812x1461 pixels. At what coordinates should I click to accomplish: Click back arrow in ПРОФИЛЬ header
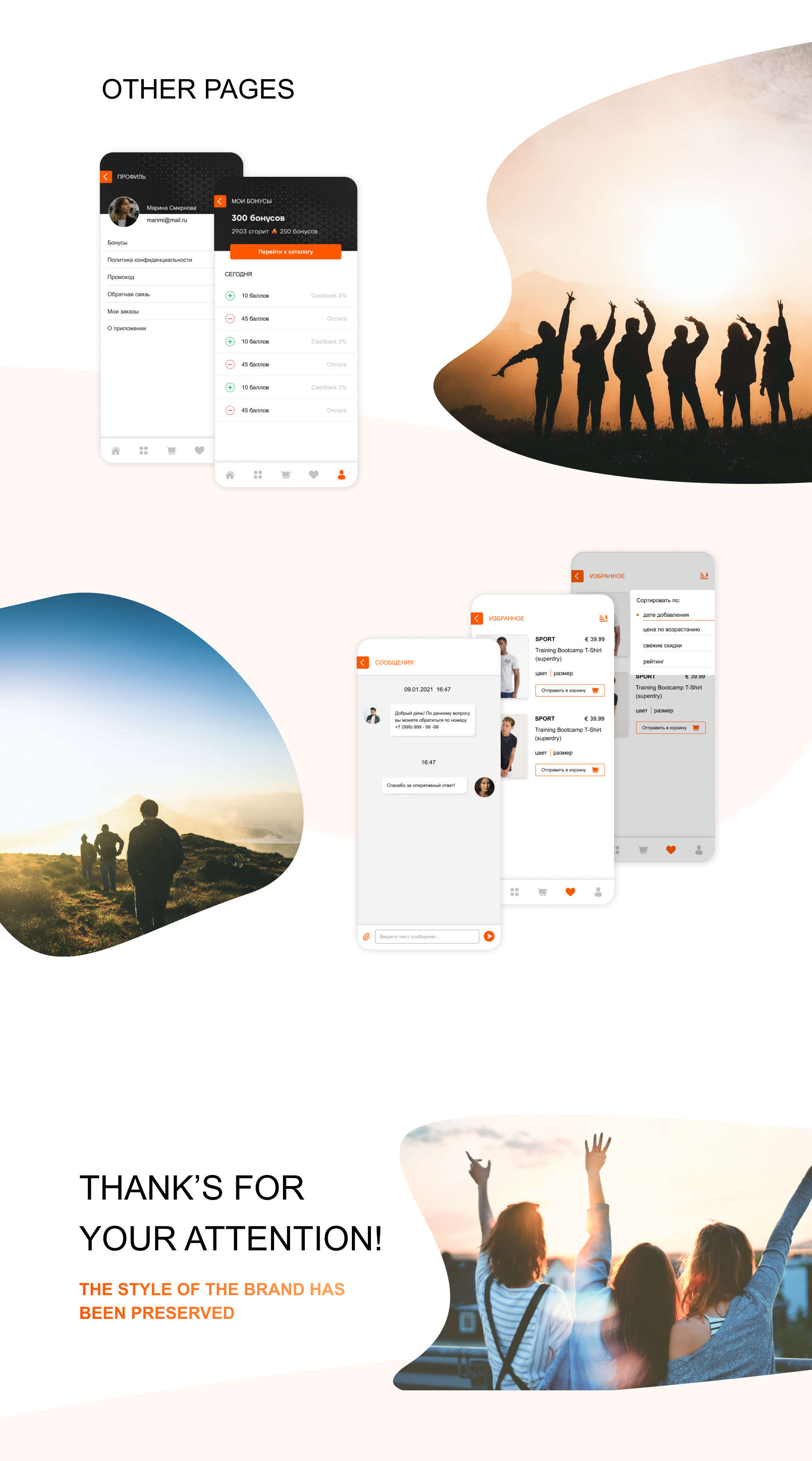pos(106,177)
